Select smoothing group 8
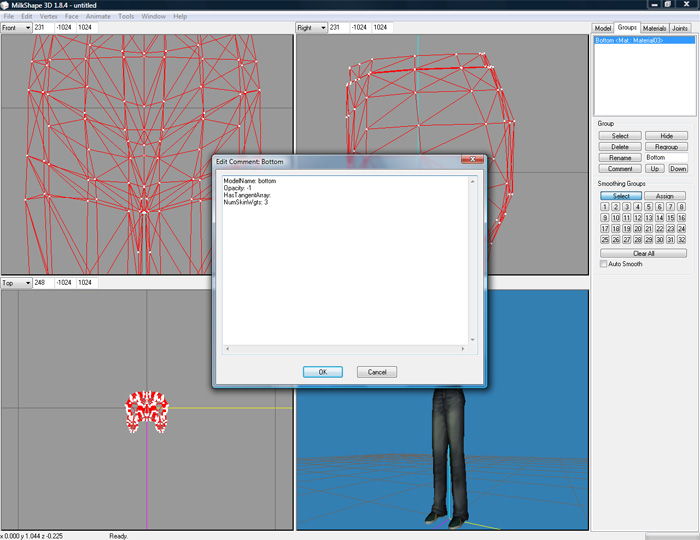 681,207
